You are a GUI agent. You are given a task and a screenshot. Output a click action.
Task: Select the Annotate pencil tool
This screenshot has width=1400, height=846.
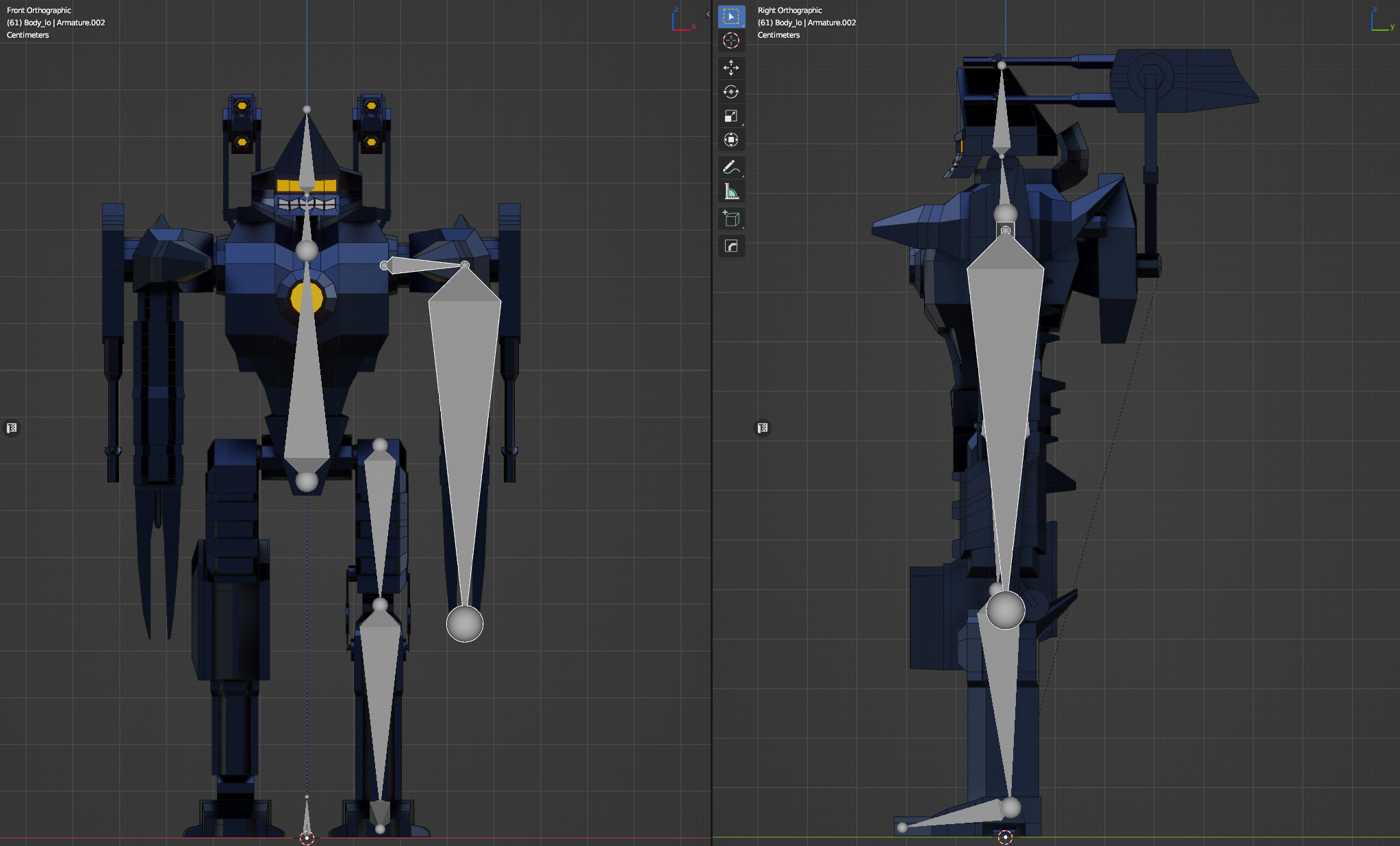(x=731, y=167)
